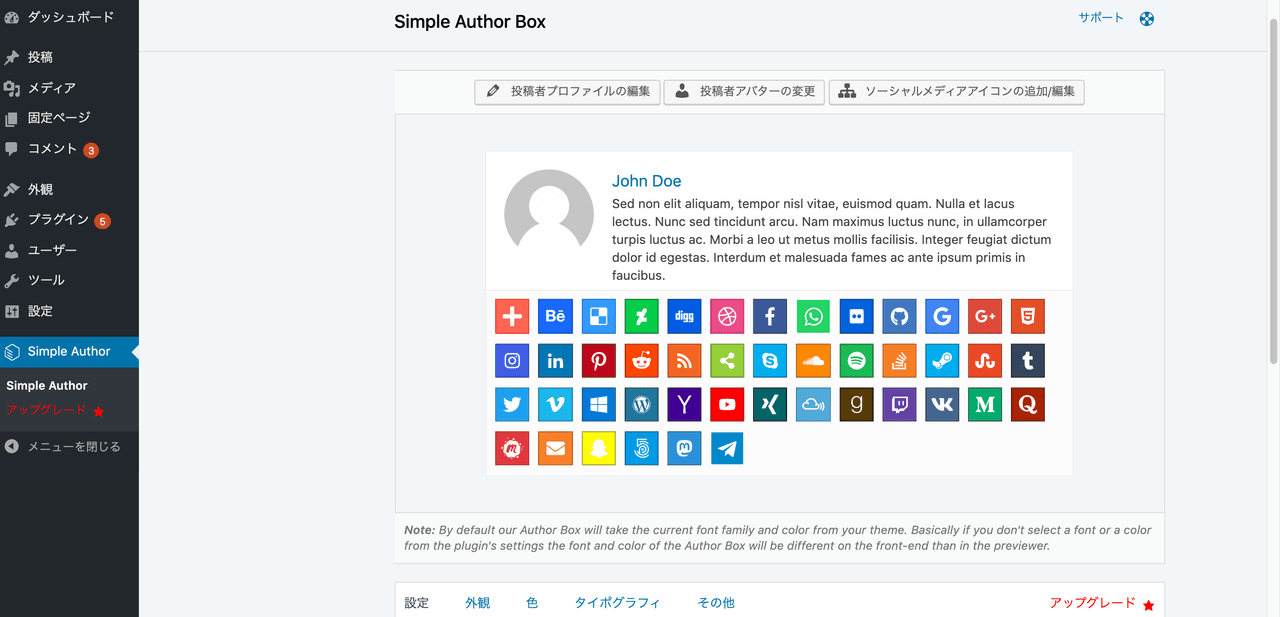Click the green Medium M icon
The image size is (1280, 617).
(x=985, y=404)
